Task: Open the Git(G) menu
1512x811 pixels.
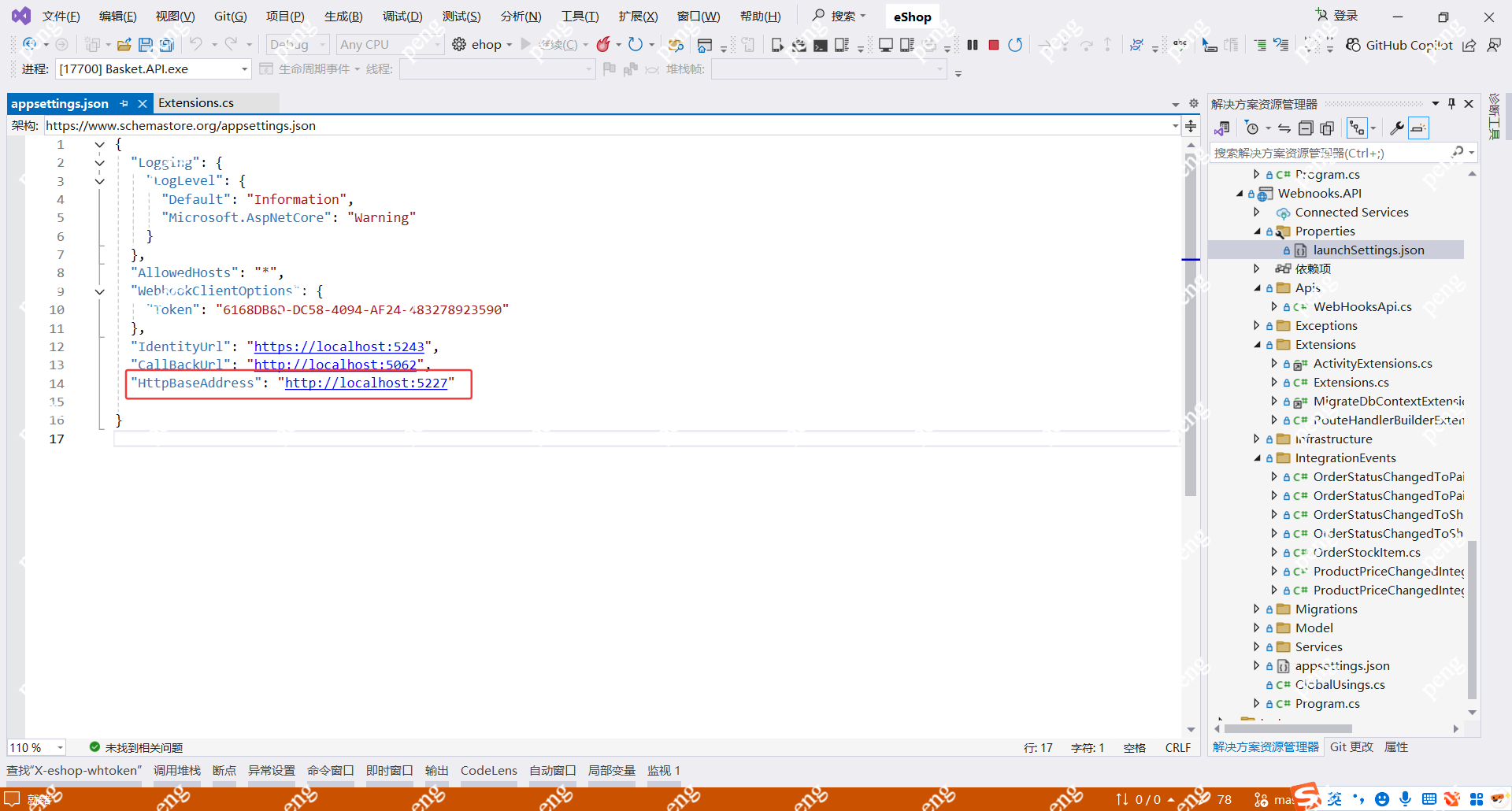Action: [231, 17]
